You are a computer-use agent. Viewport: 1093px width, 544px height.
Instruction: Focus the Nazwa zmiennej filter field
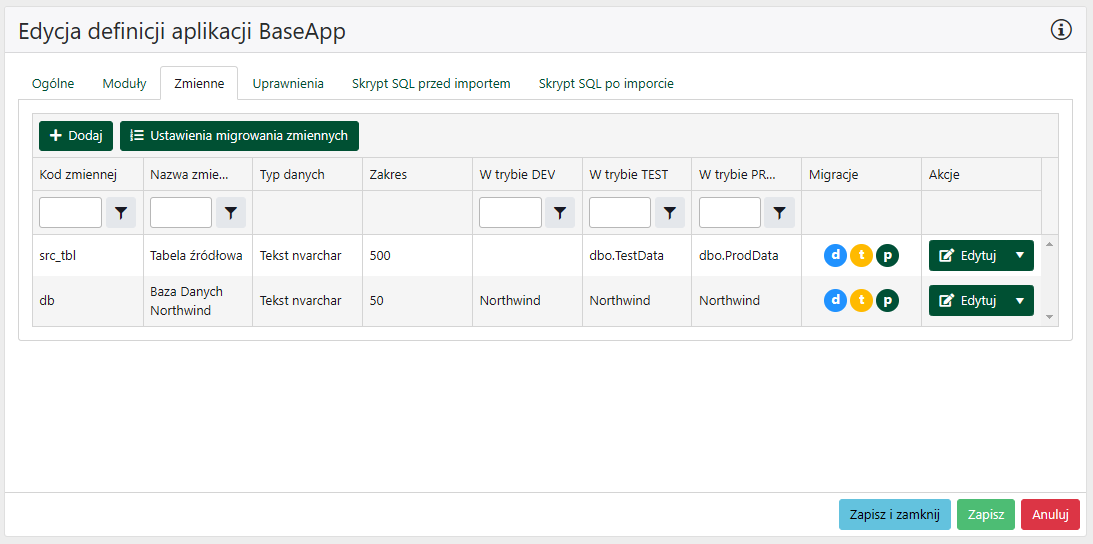point(181,213)
